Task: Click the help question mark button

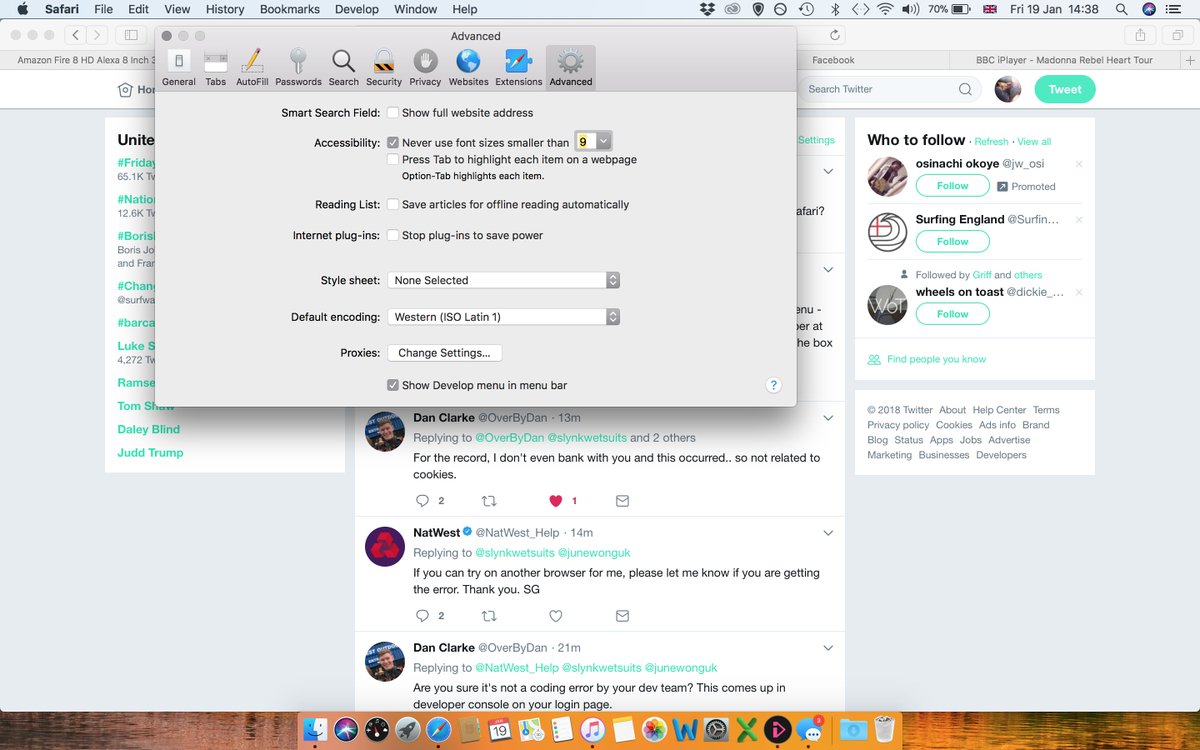Action: point(774,385)
